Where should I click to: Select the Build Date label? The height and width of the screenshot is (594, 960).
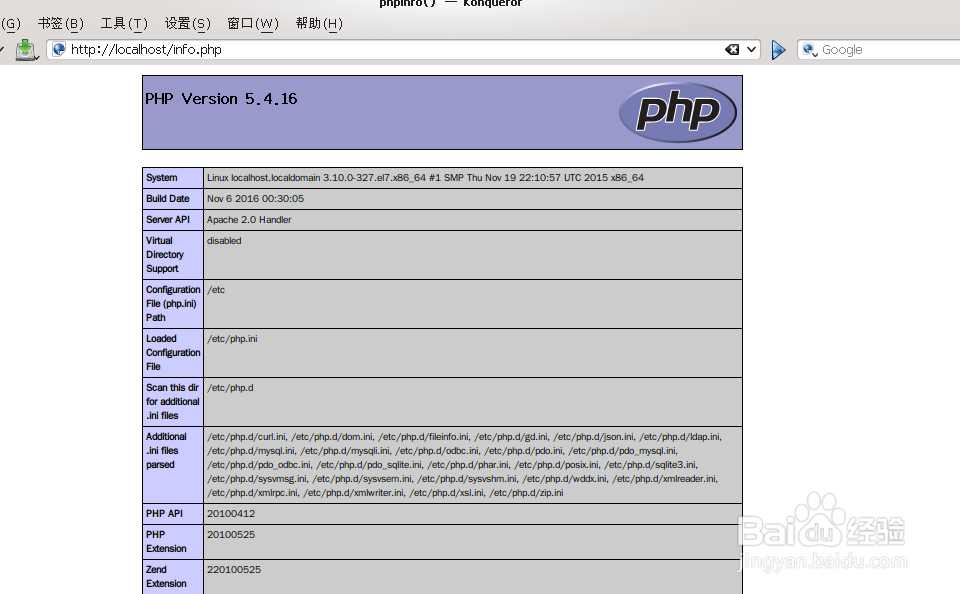pyautogui.click(x=168, y=198)
